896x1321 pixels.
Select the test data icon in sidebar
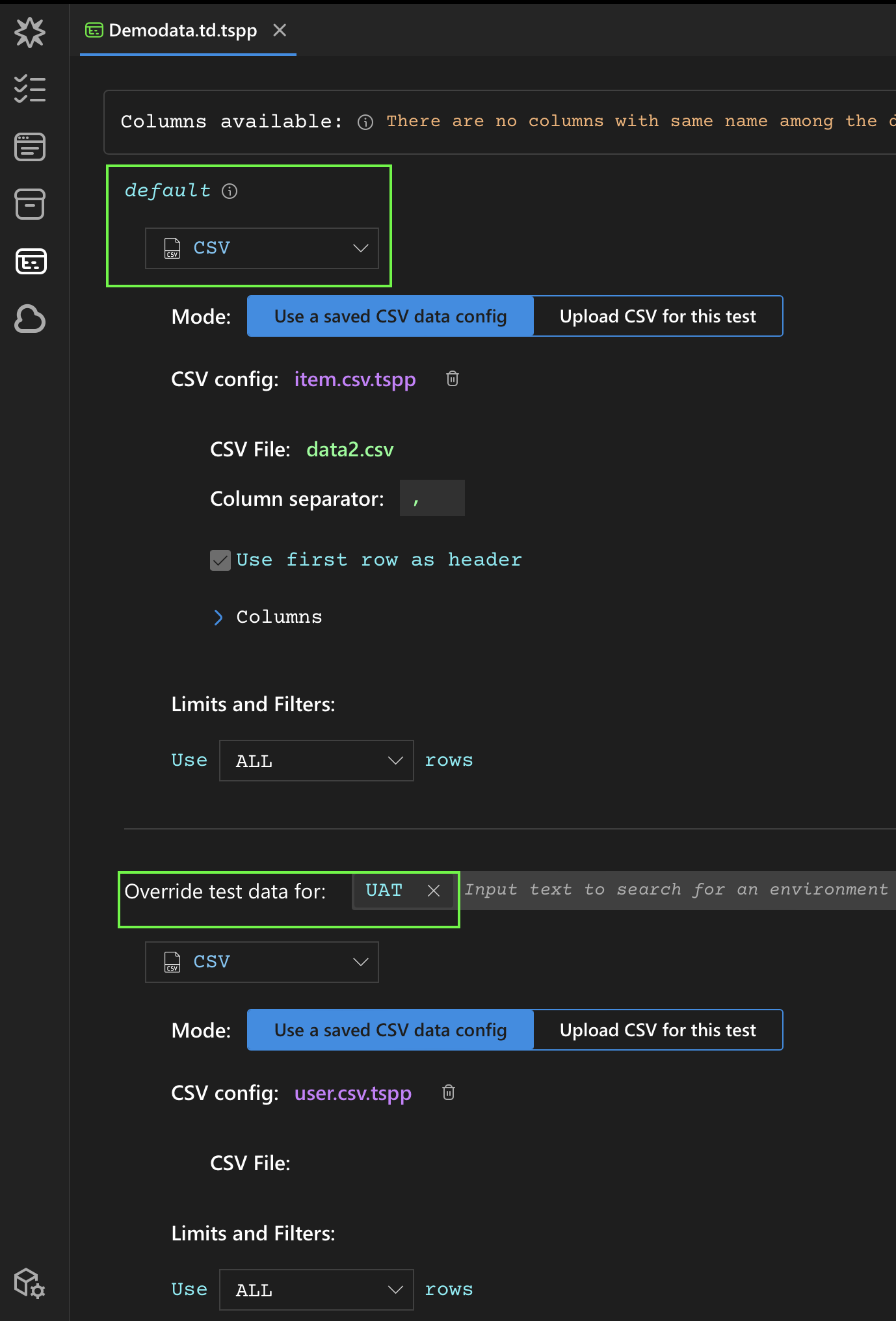(x=30, y=261)
